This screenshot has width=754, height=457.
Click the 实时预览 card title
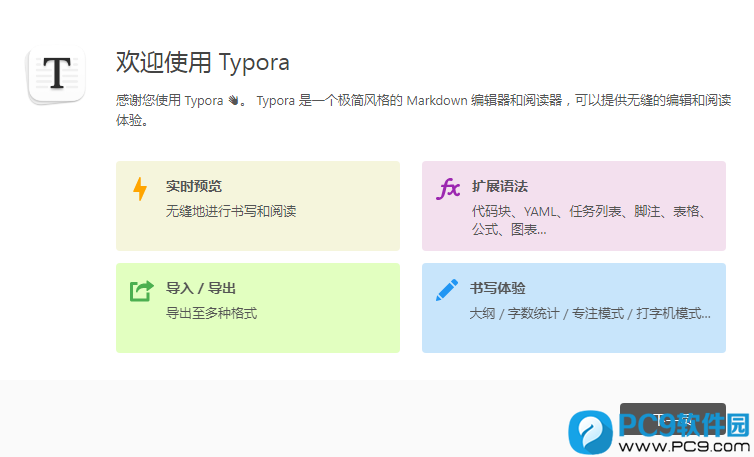click(x=194, y=186)
